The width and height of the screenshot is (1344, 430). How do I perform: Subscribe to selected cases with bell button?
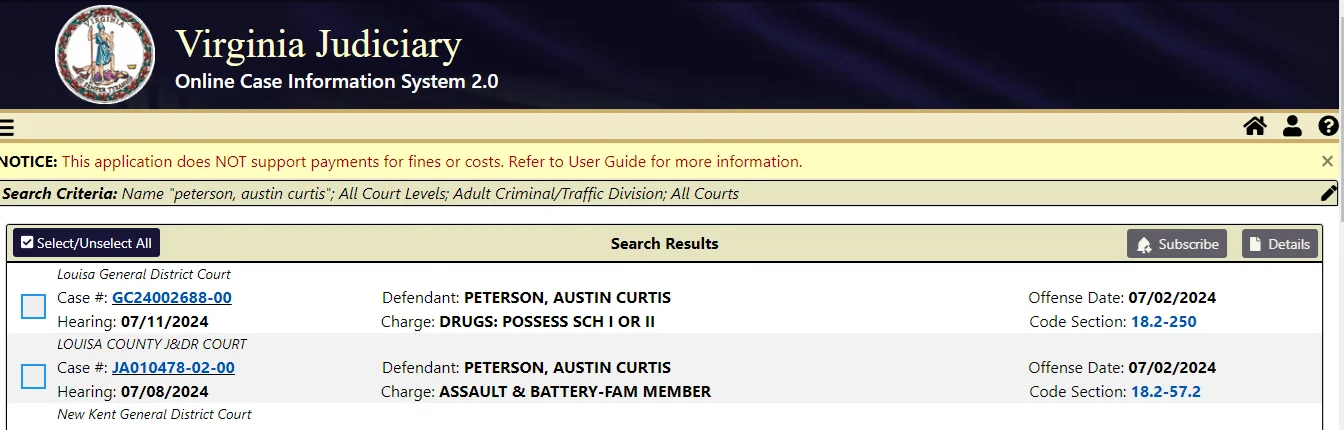pyautogui.click(x=1177, y=244)
